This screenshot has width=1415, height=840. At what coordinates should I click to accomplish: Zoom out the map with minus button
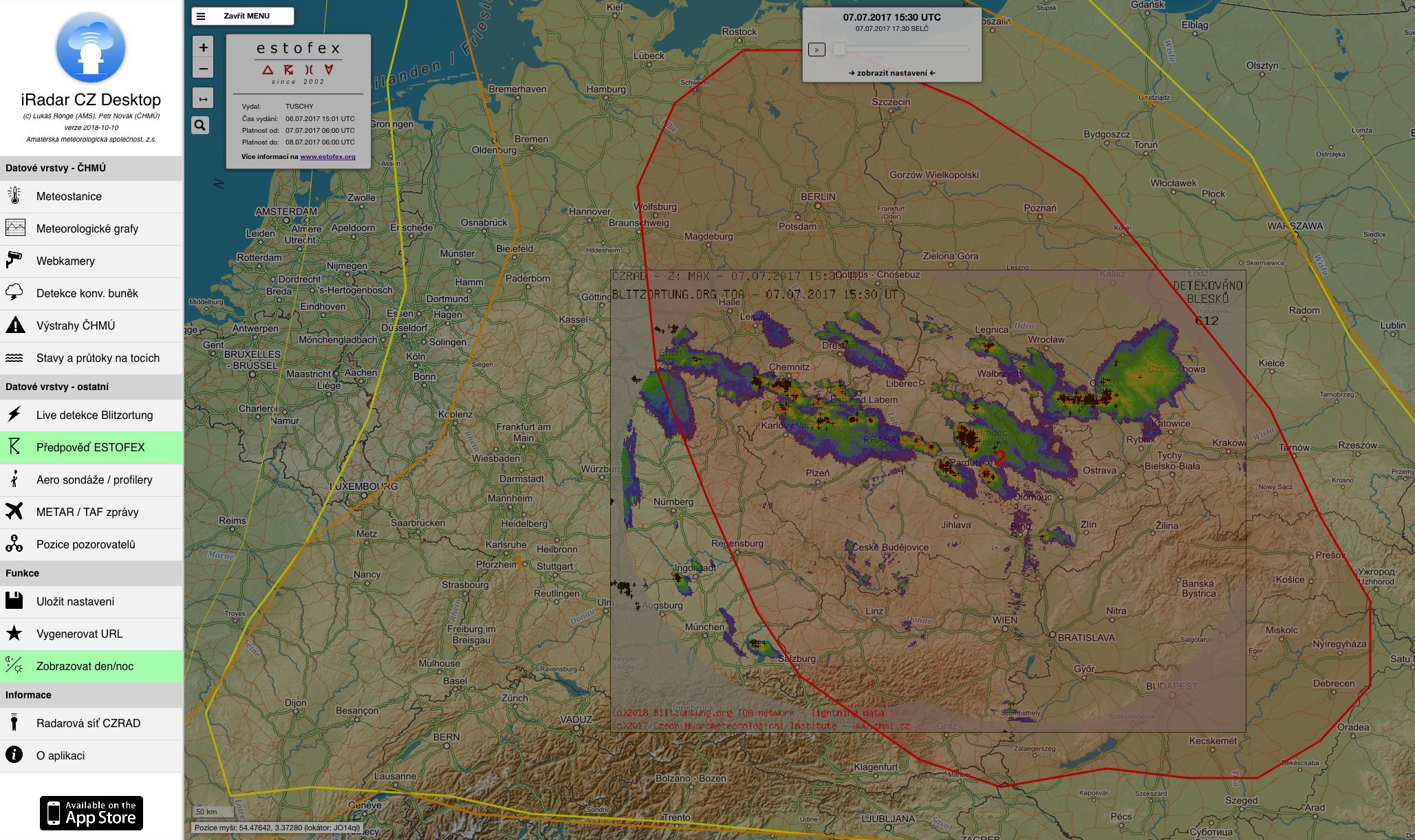click(203, 68)
